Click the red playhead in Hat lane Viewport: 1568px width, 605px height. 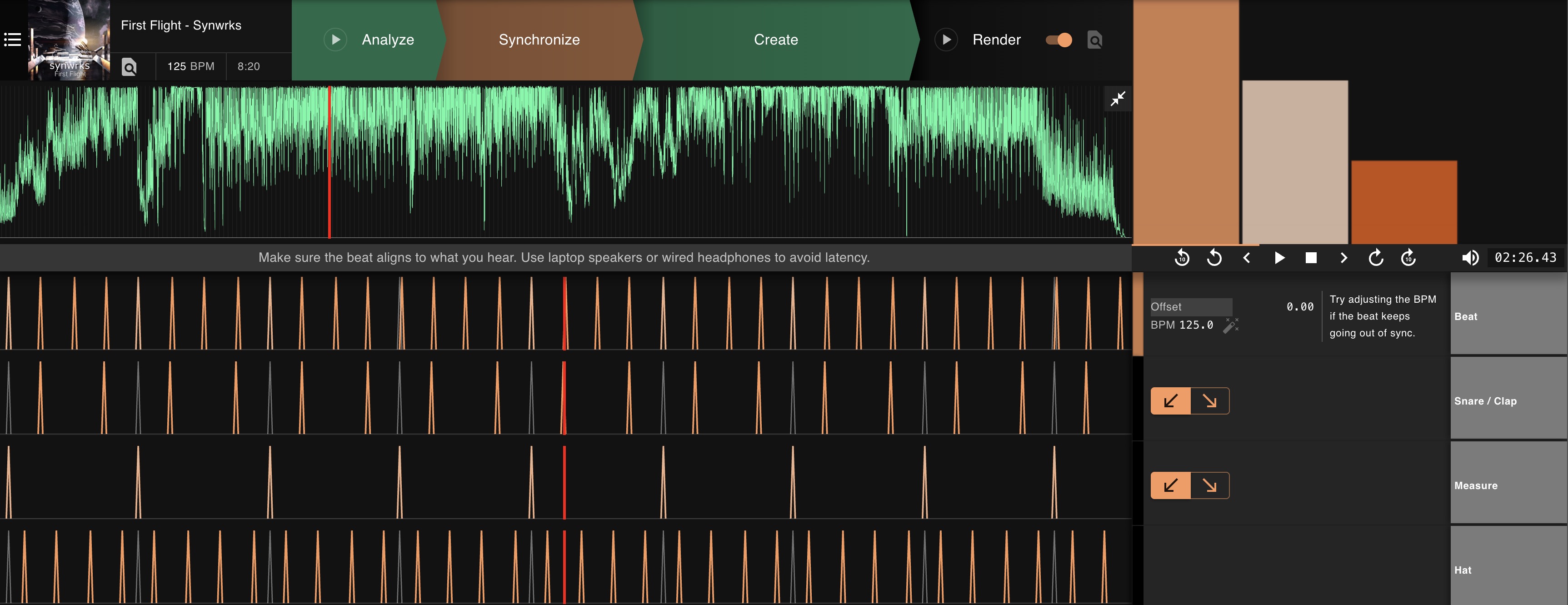(564, 567)
